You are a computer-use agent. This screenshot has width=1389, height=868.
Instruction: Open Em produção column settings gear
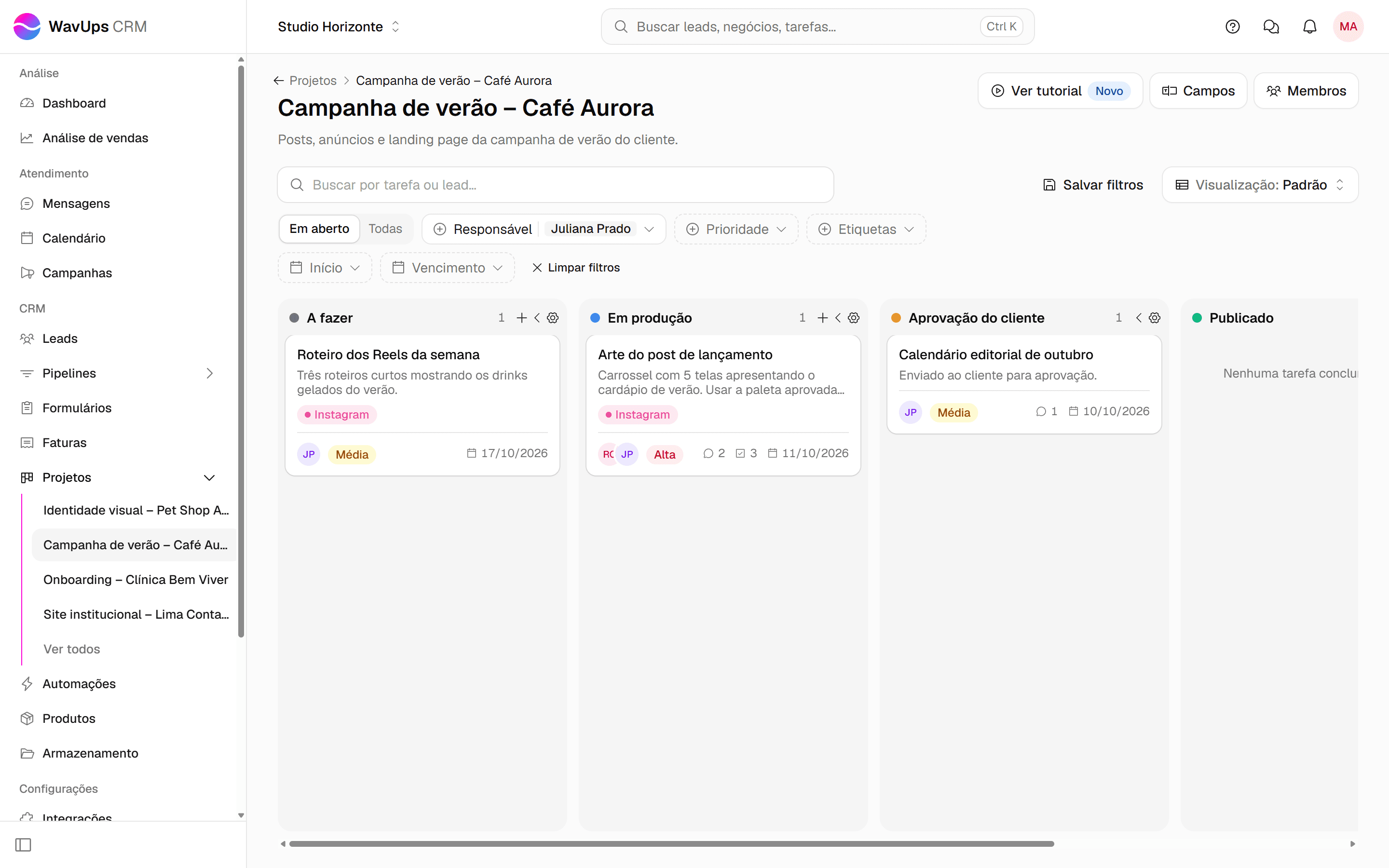pos(854,318)
